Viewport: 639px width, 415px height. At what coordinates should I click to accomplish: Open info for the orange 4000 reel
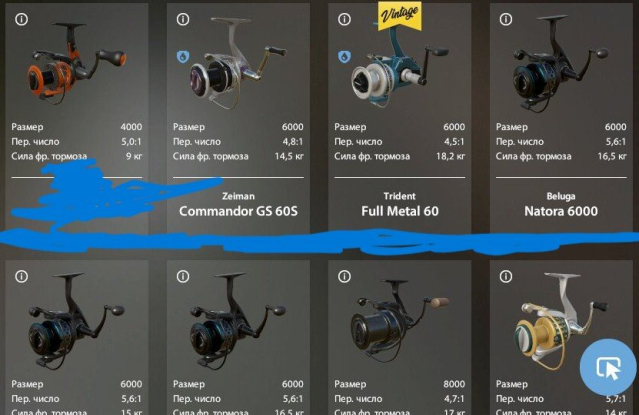(21, 19)
